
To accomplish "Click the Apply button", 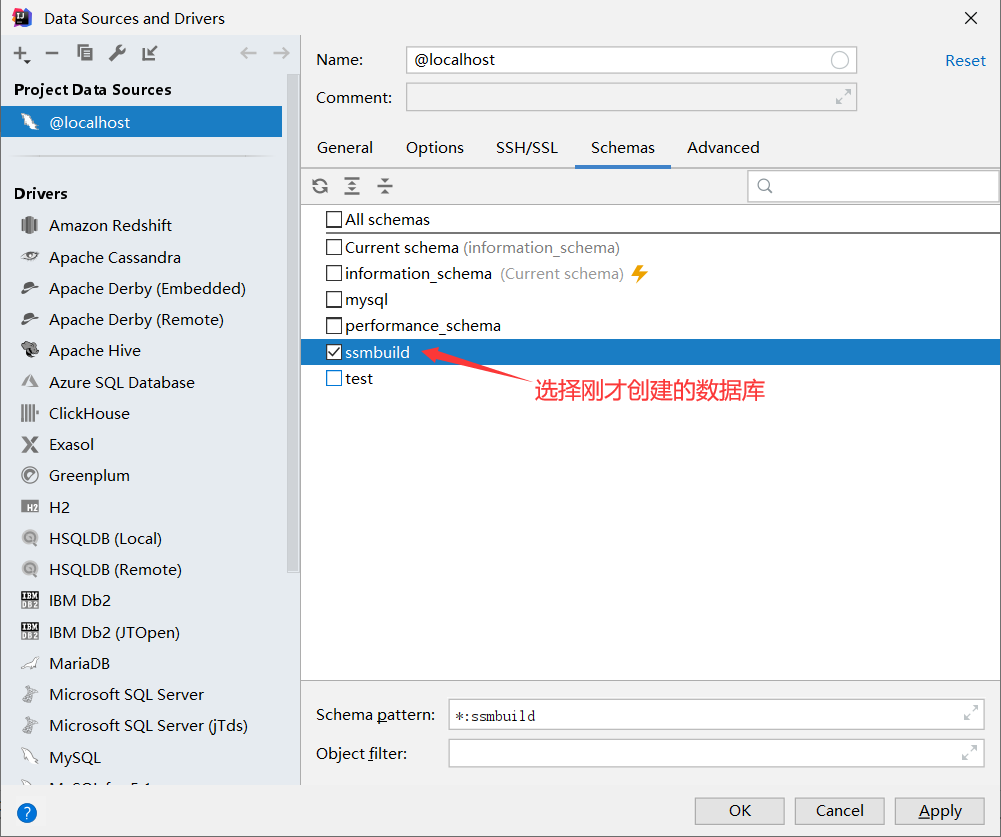I will (x=940, y=811).
